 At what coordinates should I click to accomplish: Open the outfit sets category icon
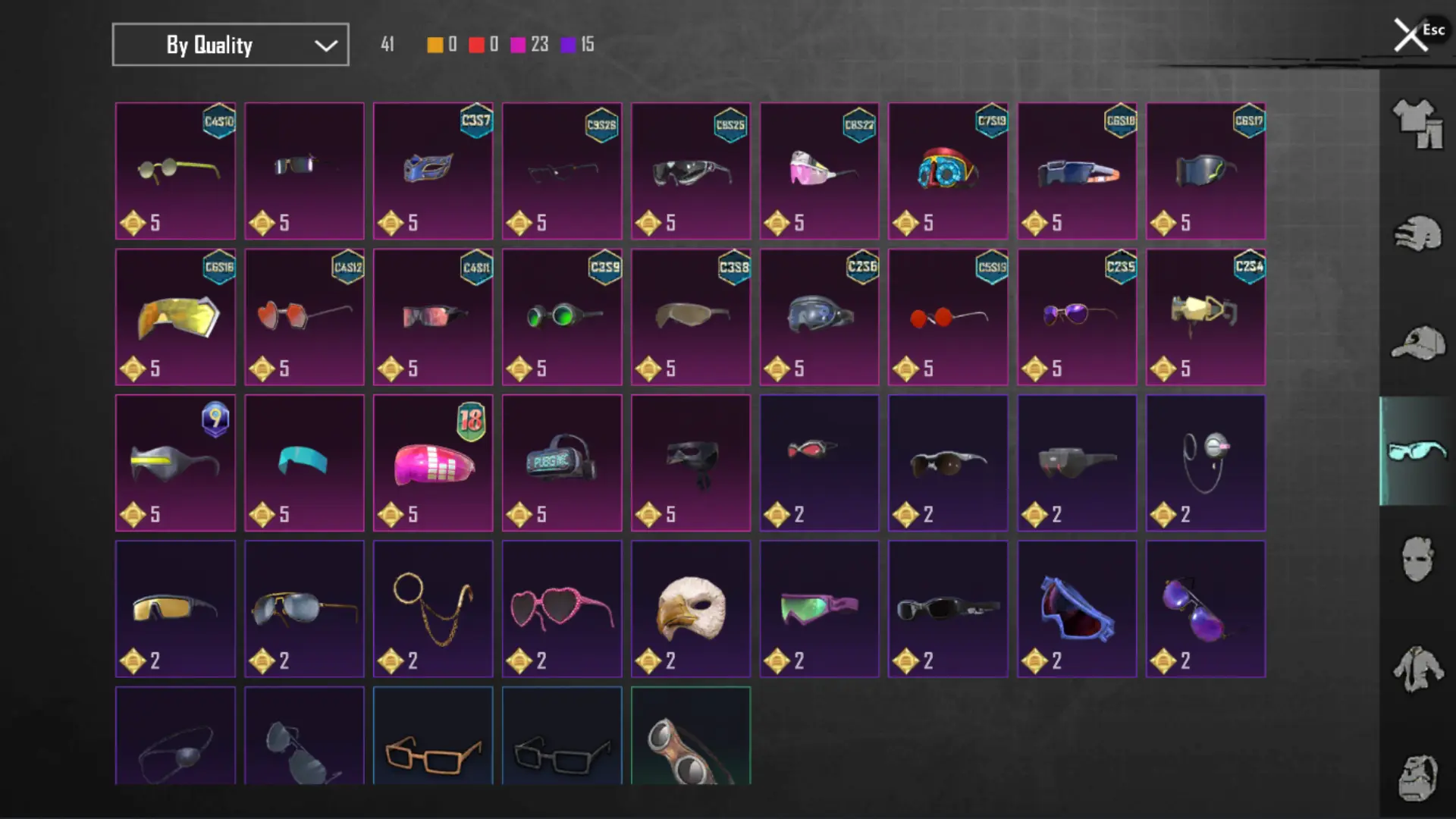click(1417, 124)
